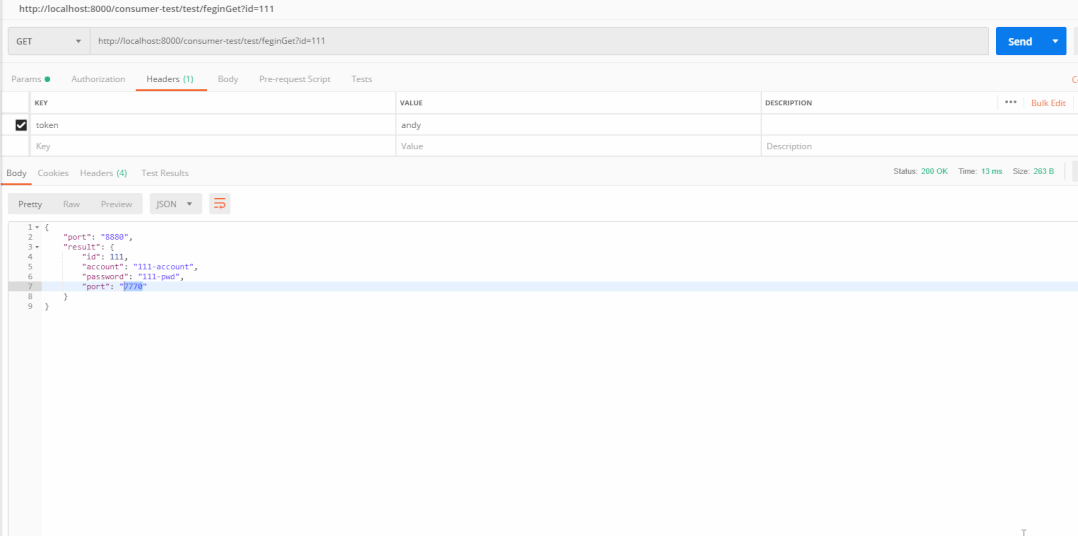Click the highlighted 7770 port value

[133, 287]
